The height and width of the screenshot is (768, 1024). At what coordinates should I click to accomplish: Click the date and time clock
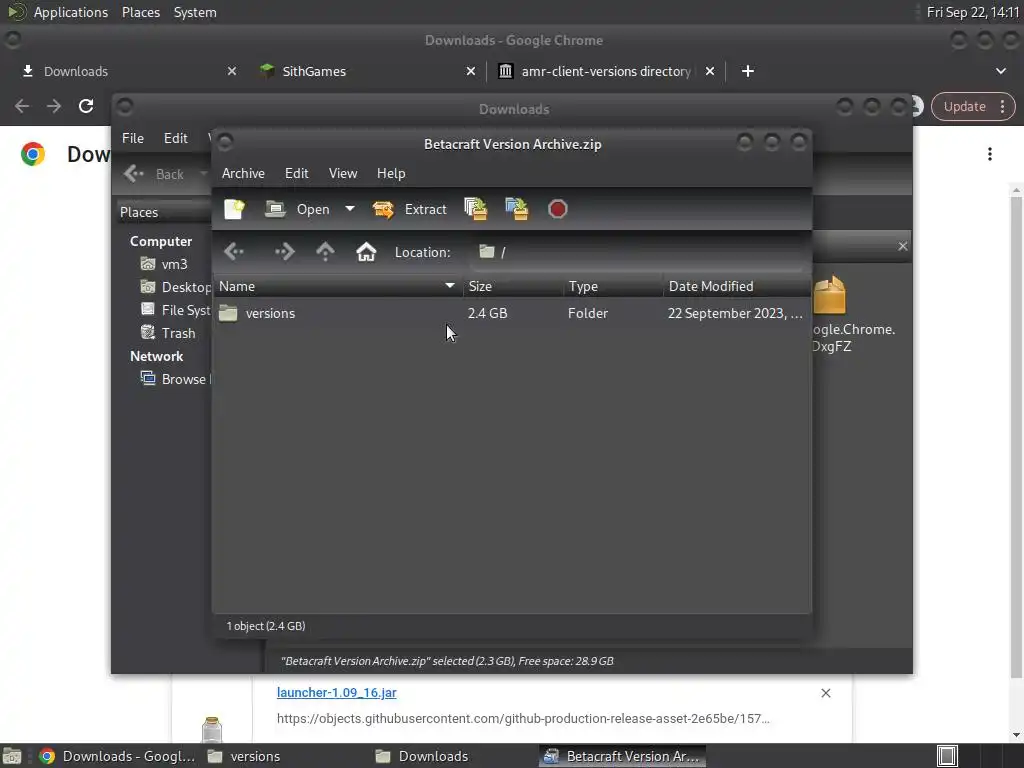[x=973, y=12]
